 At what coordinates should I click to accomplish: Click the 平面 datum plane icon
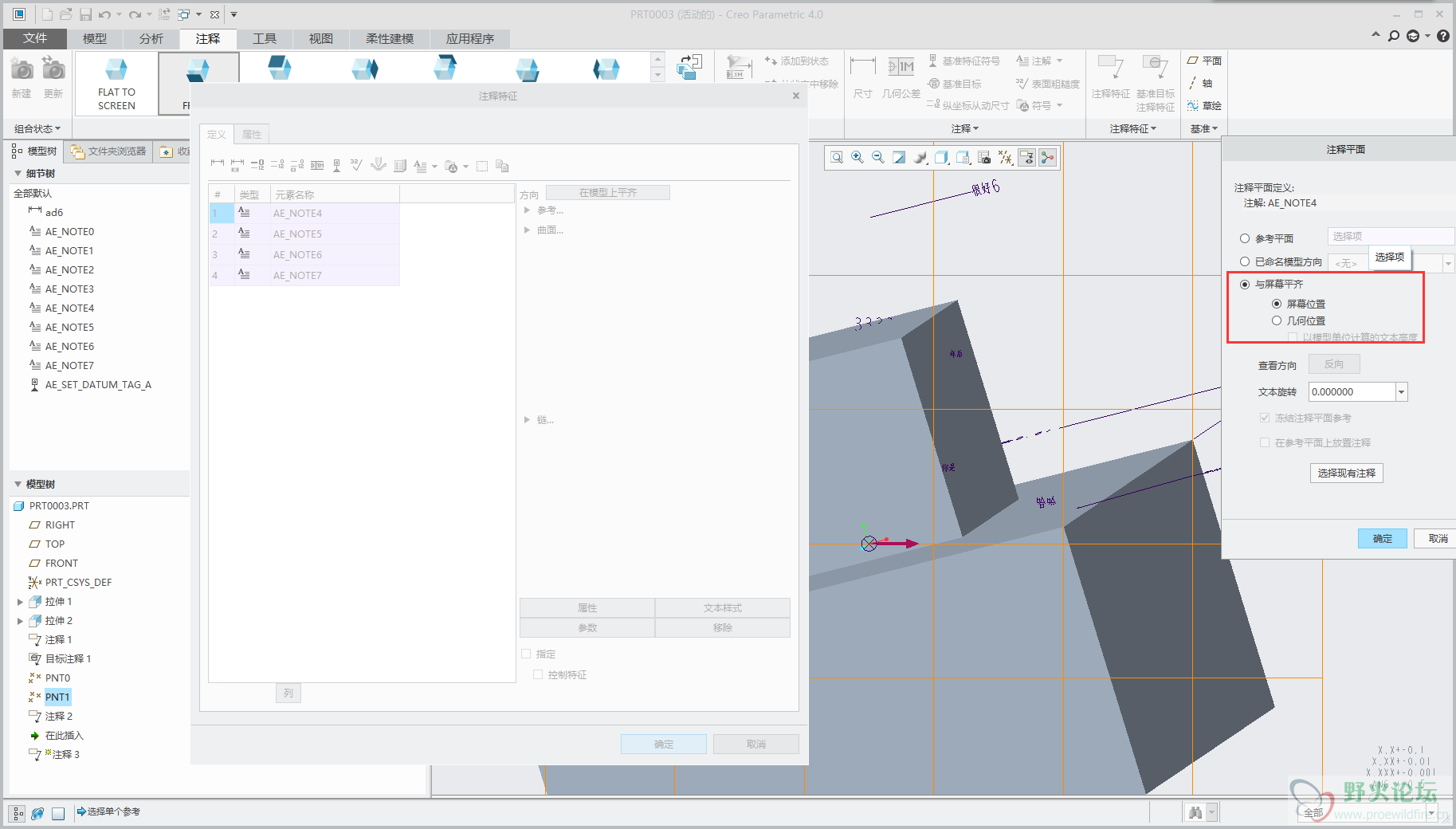1193,61
